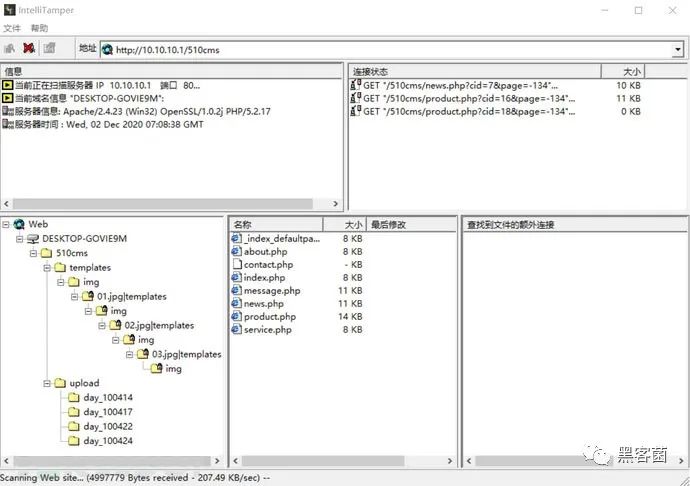Viewport: 690px width, 486px height.
Task: Select the day_100422 folder
Action: tap(108, 427)
